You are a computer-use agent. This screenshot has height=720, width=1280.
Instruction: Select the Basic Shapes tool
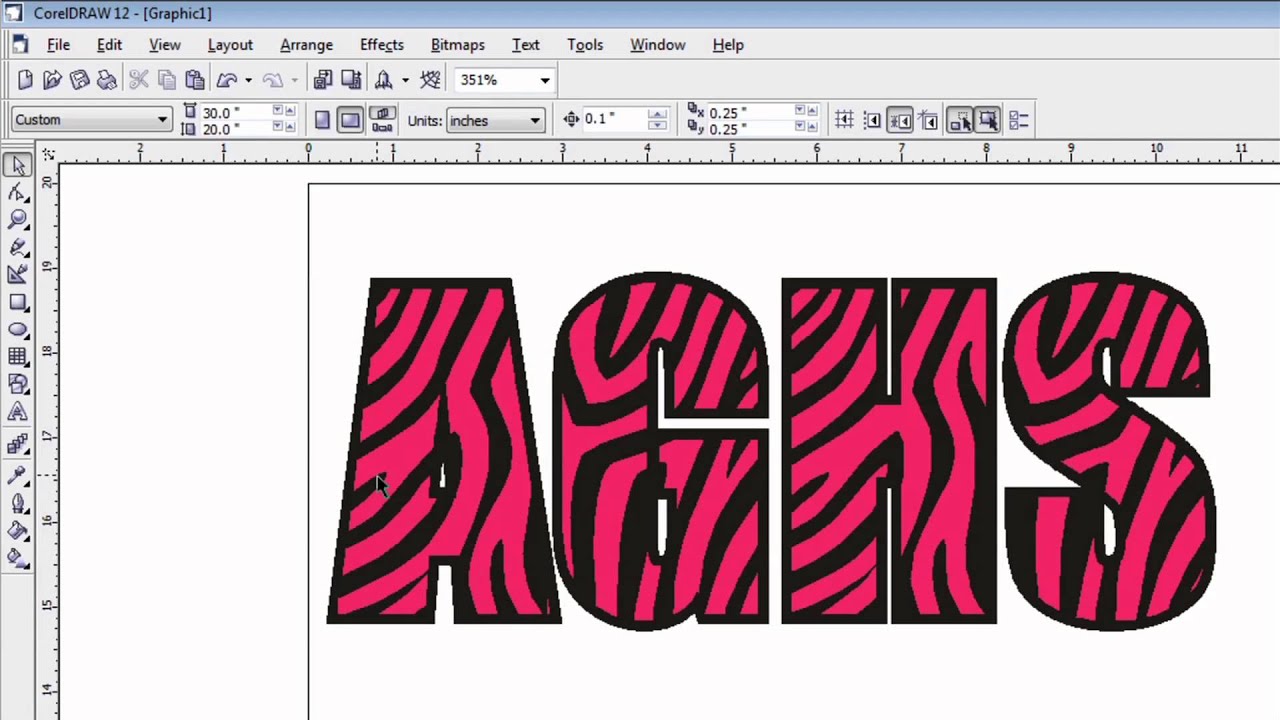click(x=18, y=384)
